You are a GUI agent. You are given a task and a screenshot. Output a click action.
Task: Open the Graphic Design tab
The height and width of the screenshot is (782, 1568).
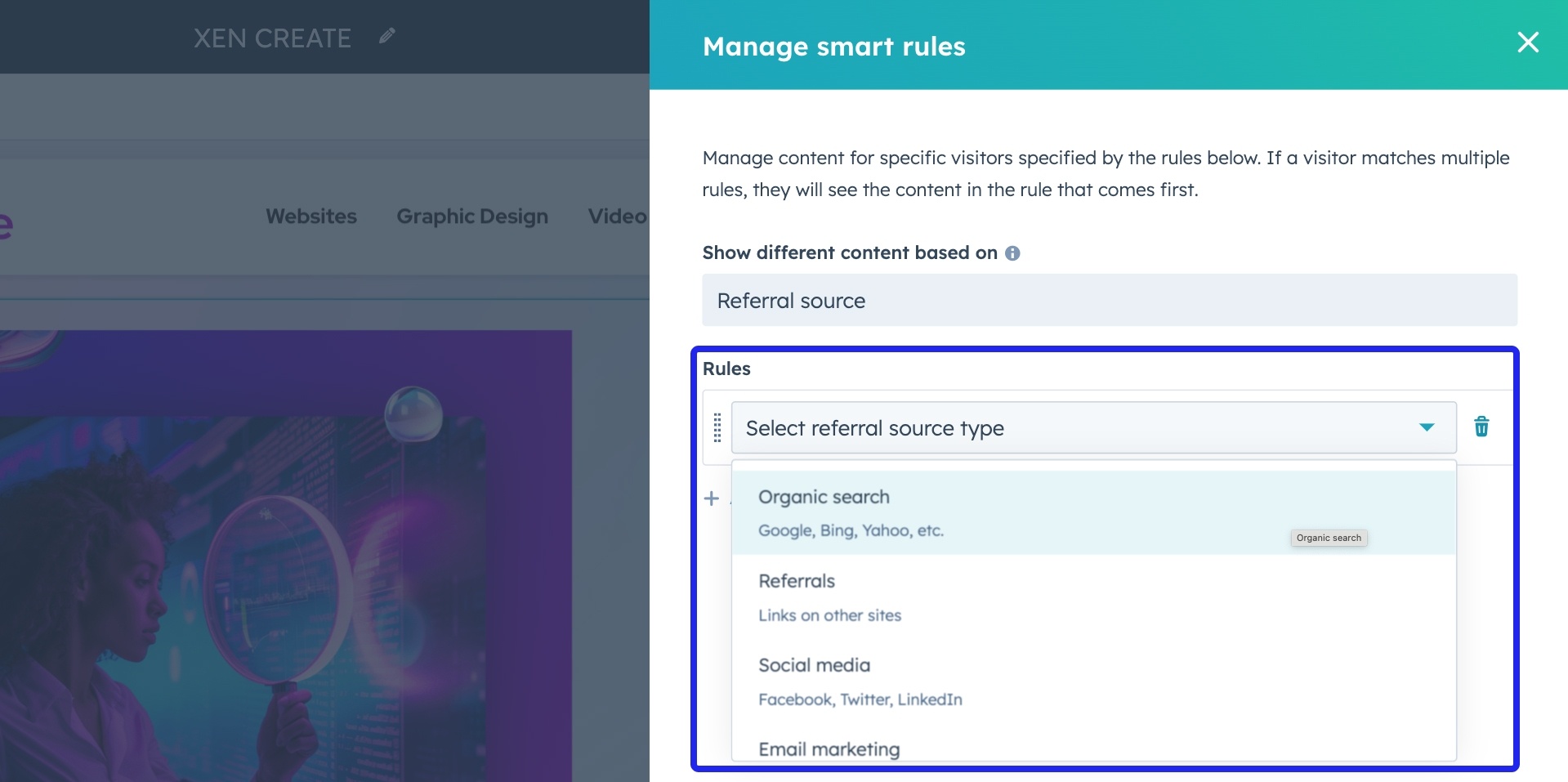[x=471, y=216]
